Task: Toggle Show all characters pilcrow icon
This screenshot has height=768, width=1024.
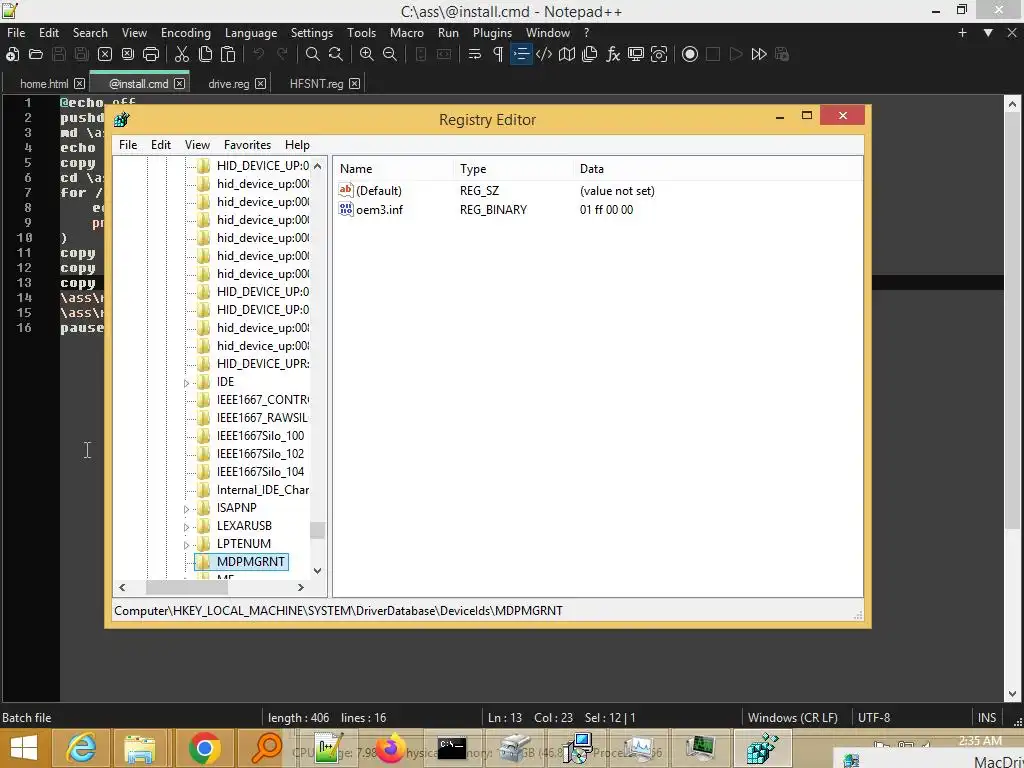Action: pos(498,54)
